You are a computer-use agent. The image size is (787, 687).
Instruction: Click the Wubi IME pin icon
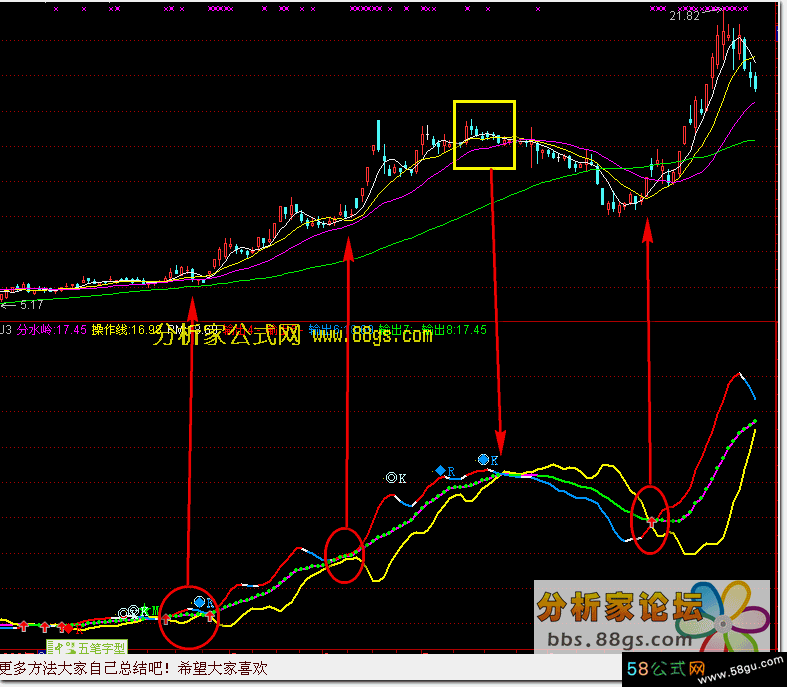[59, 648]
